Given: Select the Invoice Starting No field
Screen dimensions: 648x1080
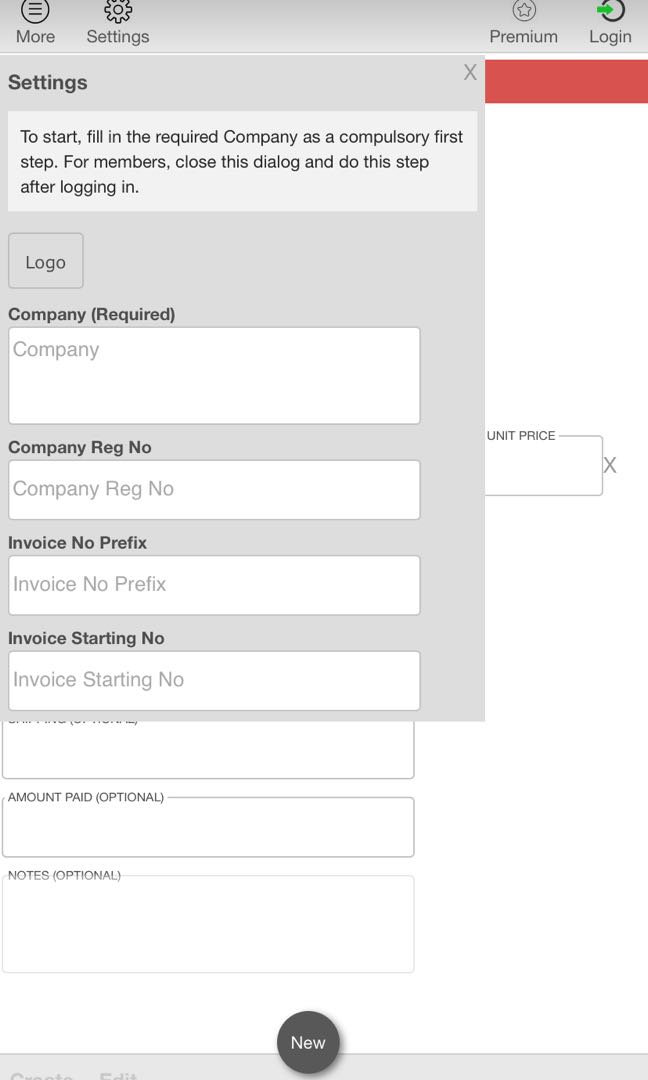Looking at the screenshot, I should (213, 680).
